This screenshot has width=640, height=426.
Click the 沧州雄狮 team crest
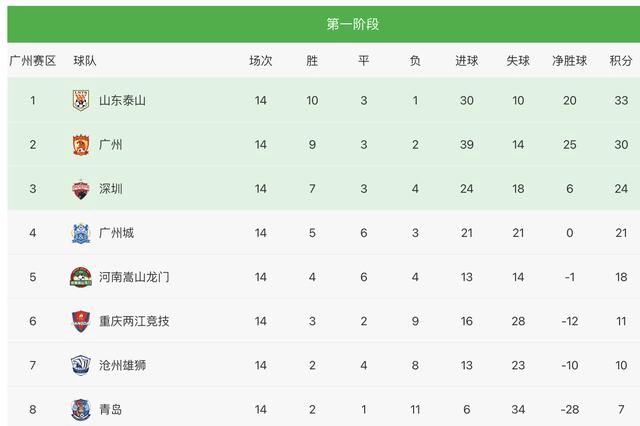click(x=81, y=365)
